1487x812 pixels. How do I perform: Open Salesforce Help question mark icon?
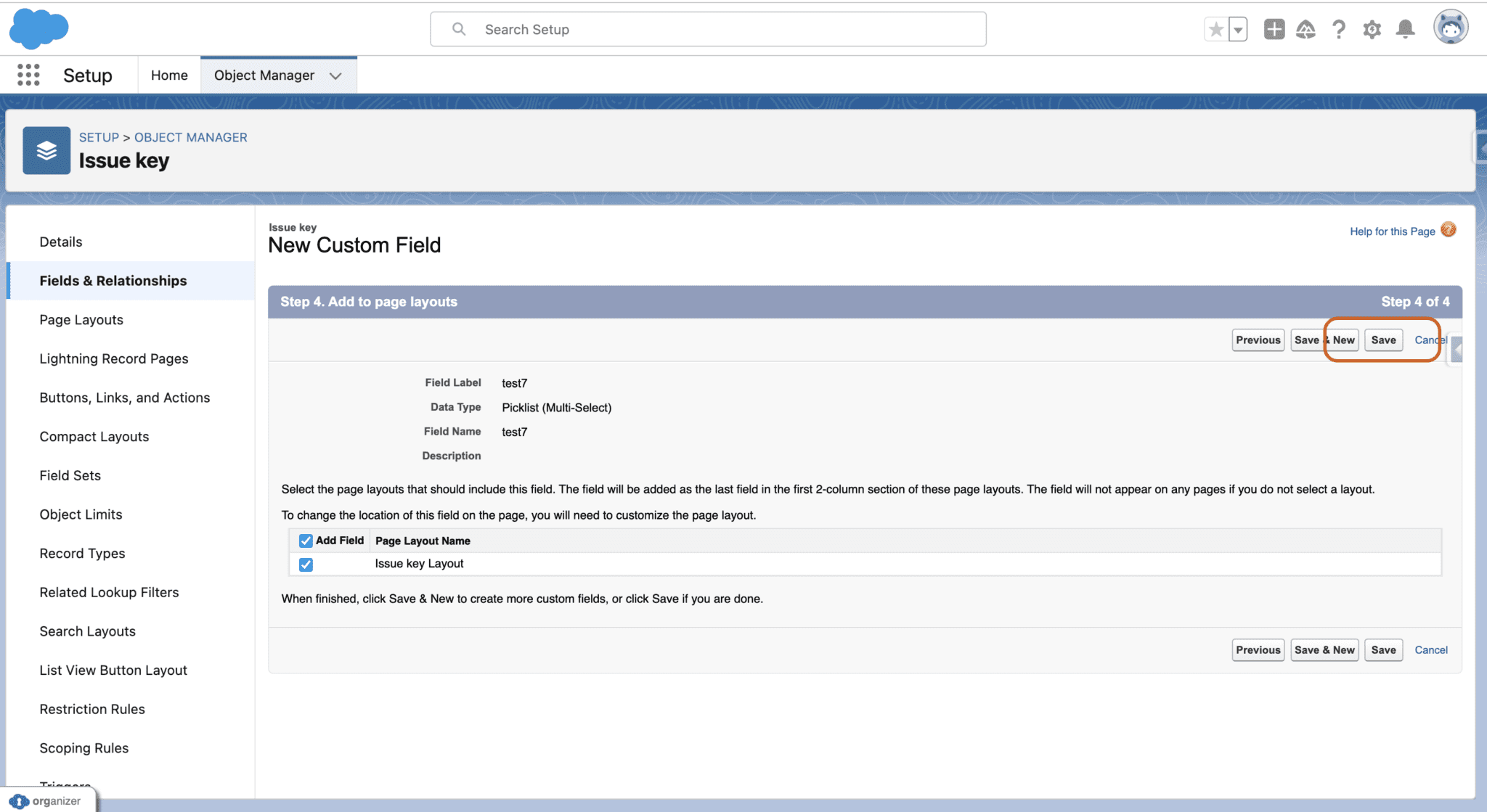coord(1339,28)
